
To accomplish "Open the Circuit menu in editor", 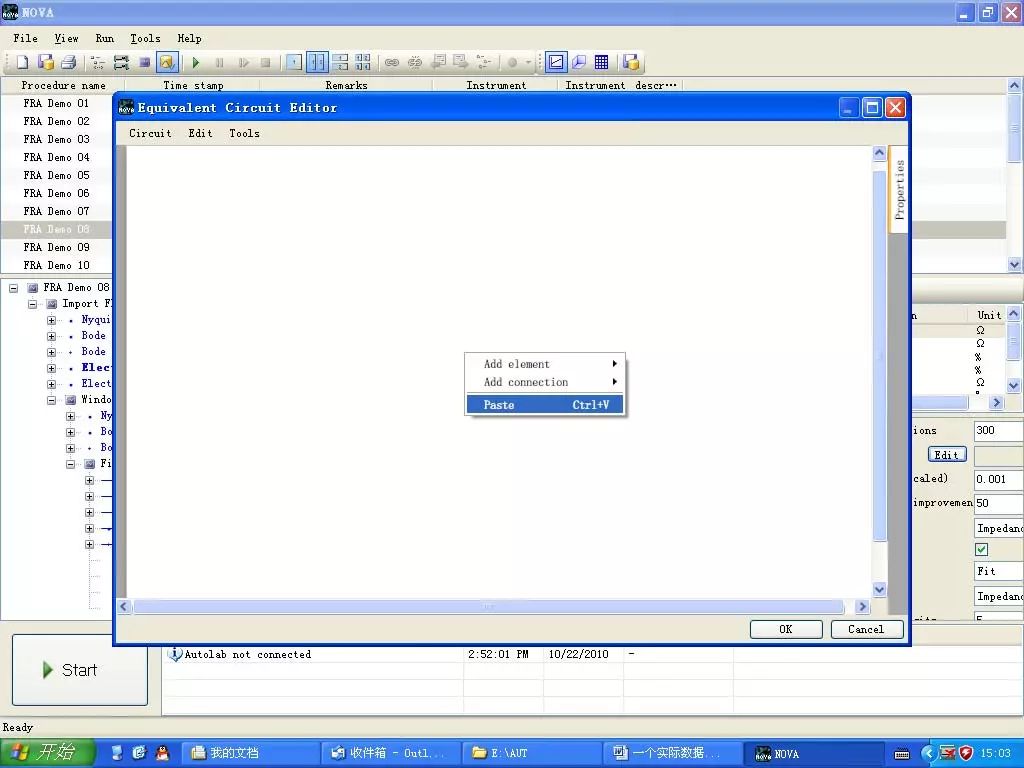I will (x=150, y=133).
